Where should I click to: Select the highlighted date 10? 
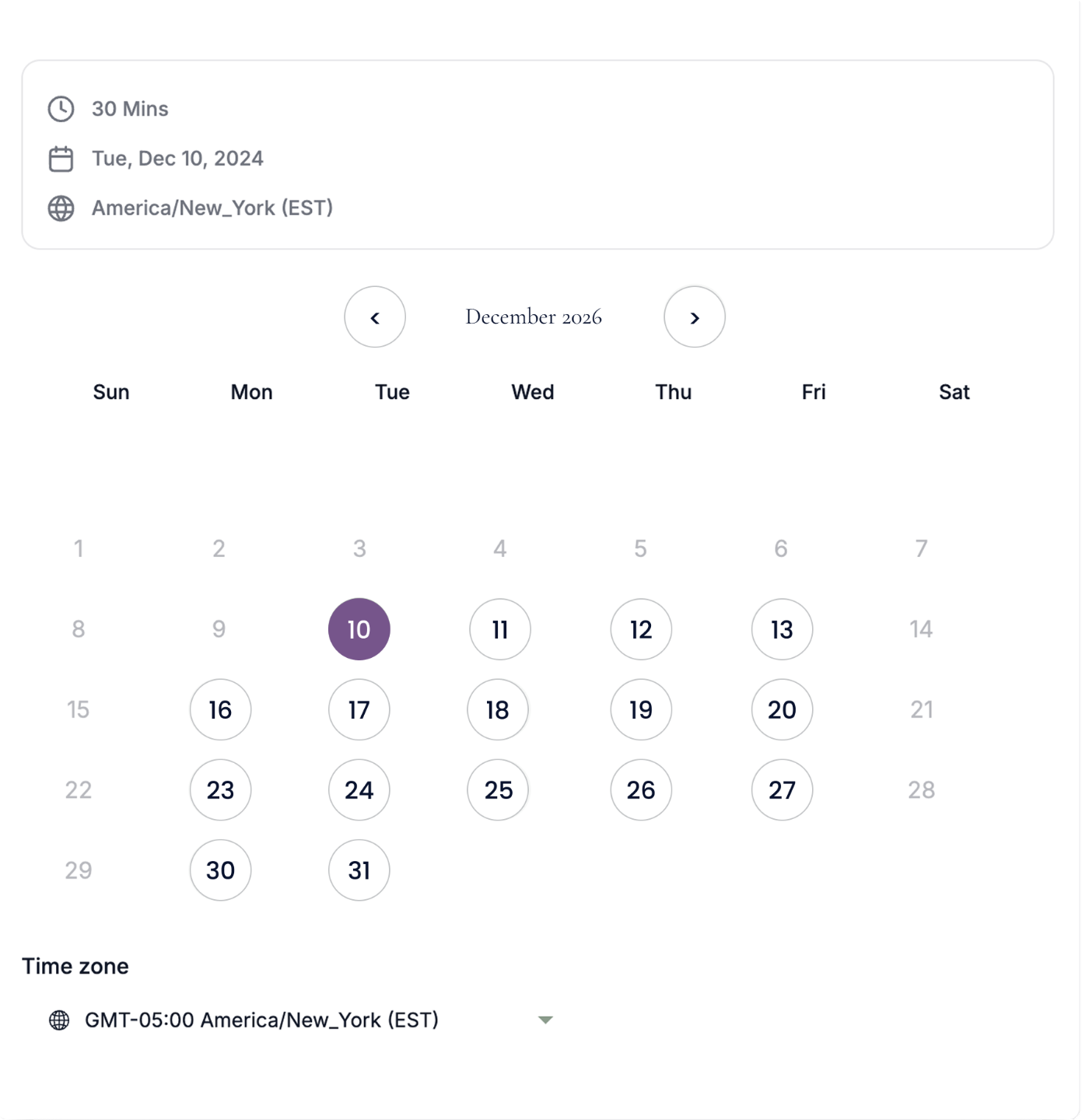(x=359, y=629)
